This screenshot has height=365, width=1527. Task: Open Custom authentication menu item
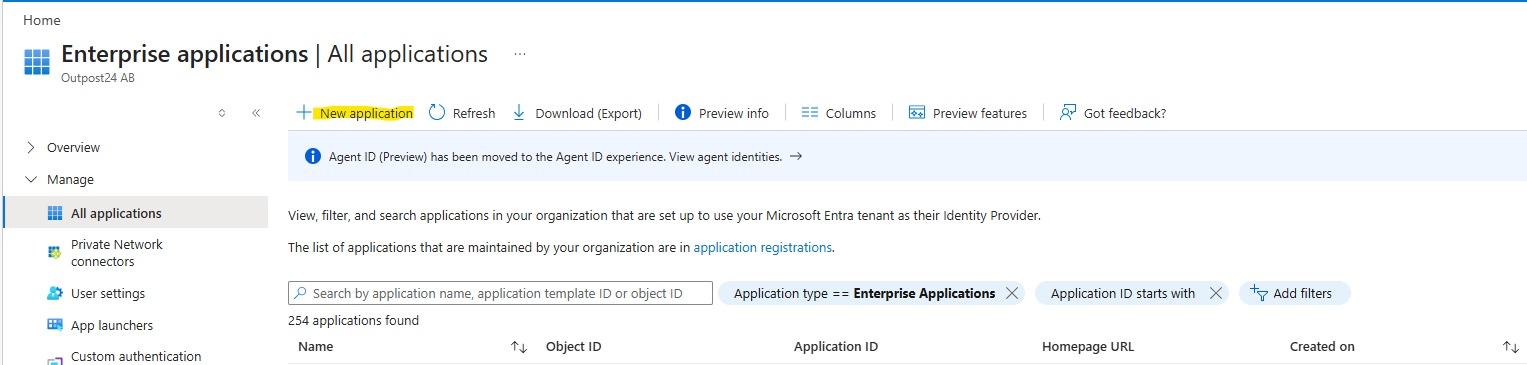click(135, 356)
